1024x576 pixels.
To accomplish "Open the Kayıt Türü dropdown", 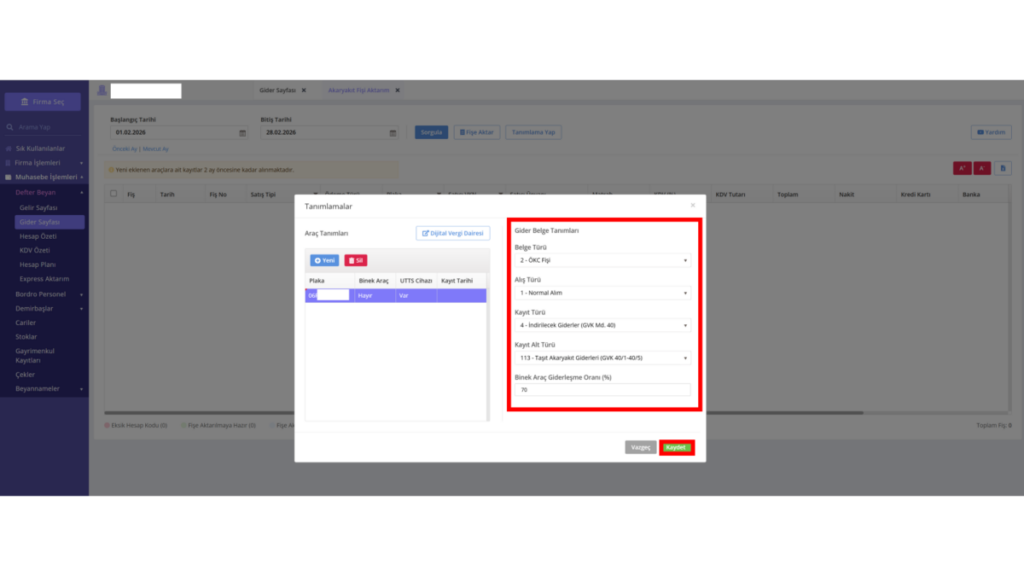I will [x=602, y=325].
